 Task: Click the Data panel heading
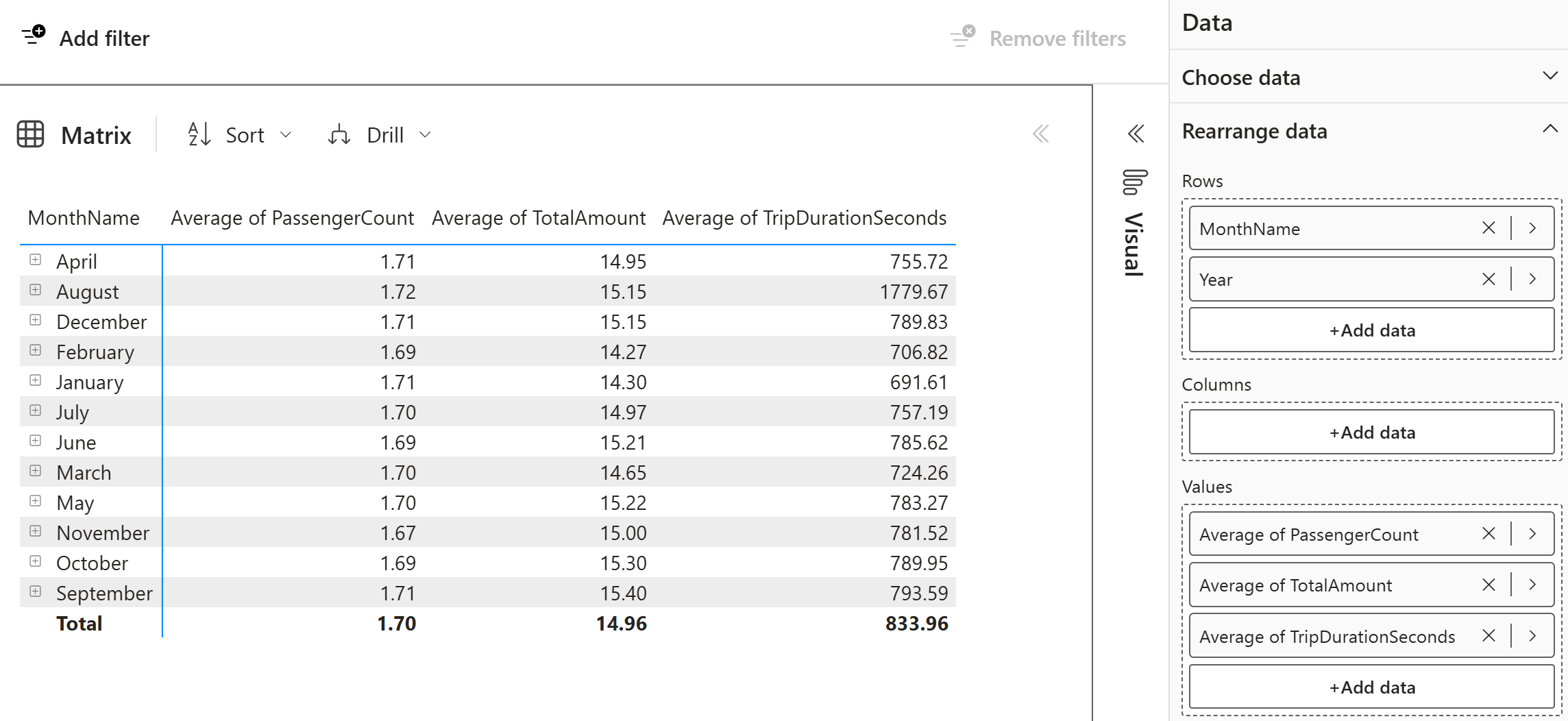tap(1208, 23)
